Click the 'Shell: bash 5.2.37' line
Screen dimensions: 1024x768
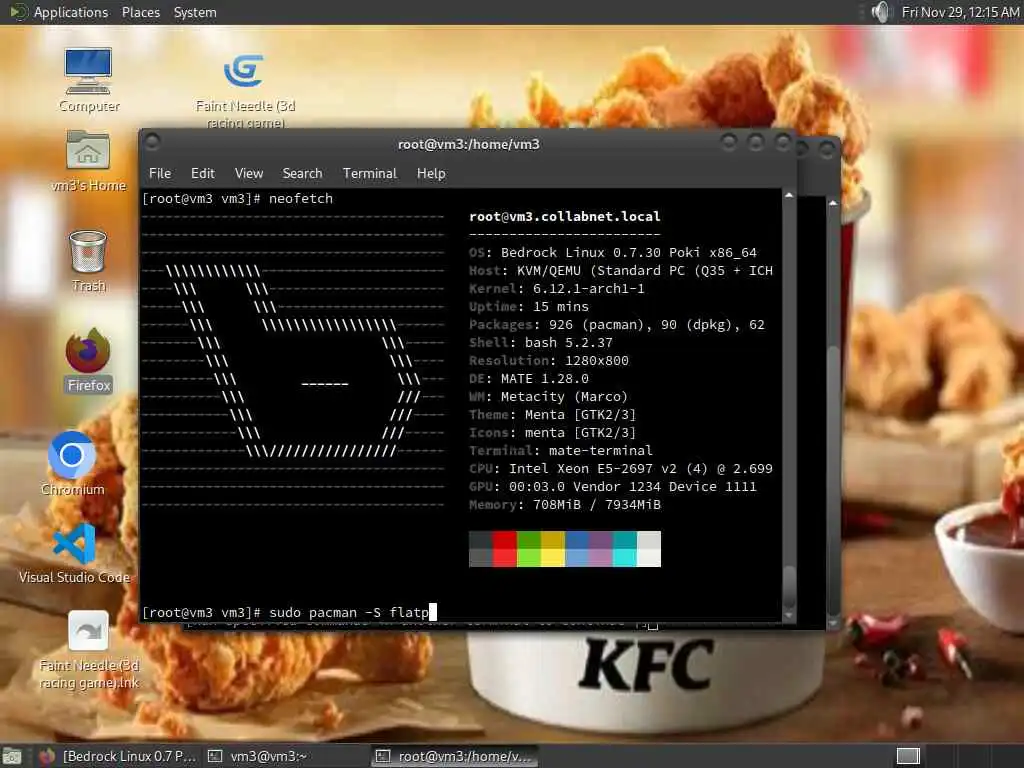tap(541, 343)
